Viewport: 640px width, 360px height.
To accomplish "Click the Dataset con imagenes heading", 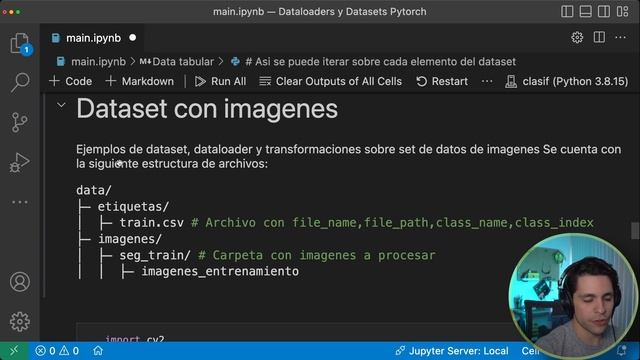I will click(207, 109).
